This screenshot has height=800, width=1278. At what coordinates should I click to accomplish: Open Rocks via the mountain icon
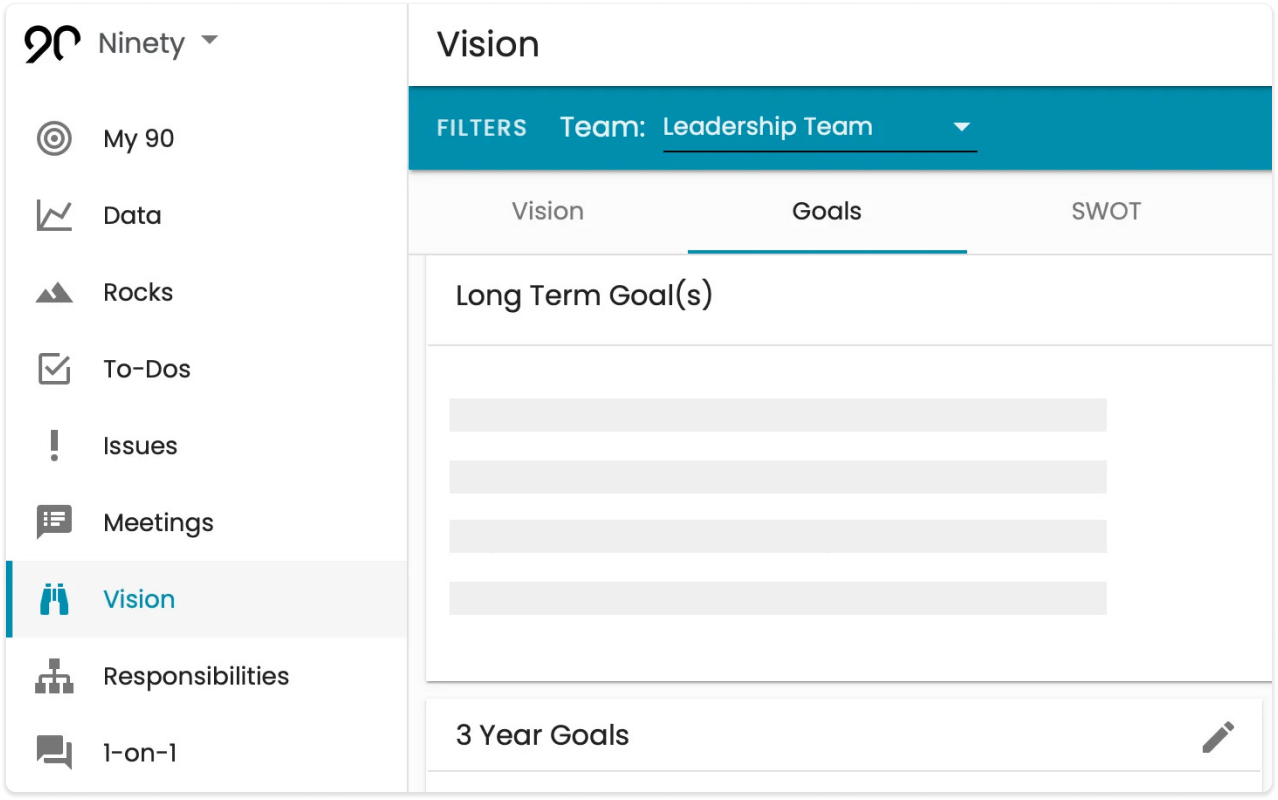coord(52,292)
